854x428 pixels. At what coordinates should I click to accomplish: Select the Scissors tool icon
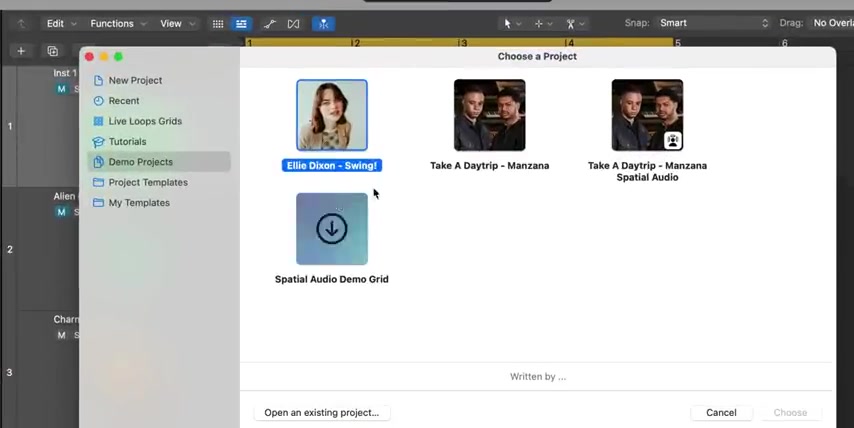tap(570, 24)
